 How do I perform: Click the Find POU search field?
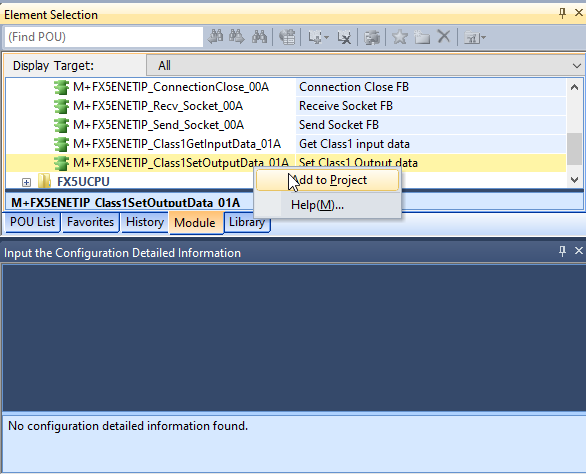(104, 37)
